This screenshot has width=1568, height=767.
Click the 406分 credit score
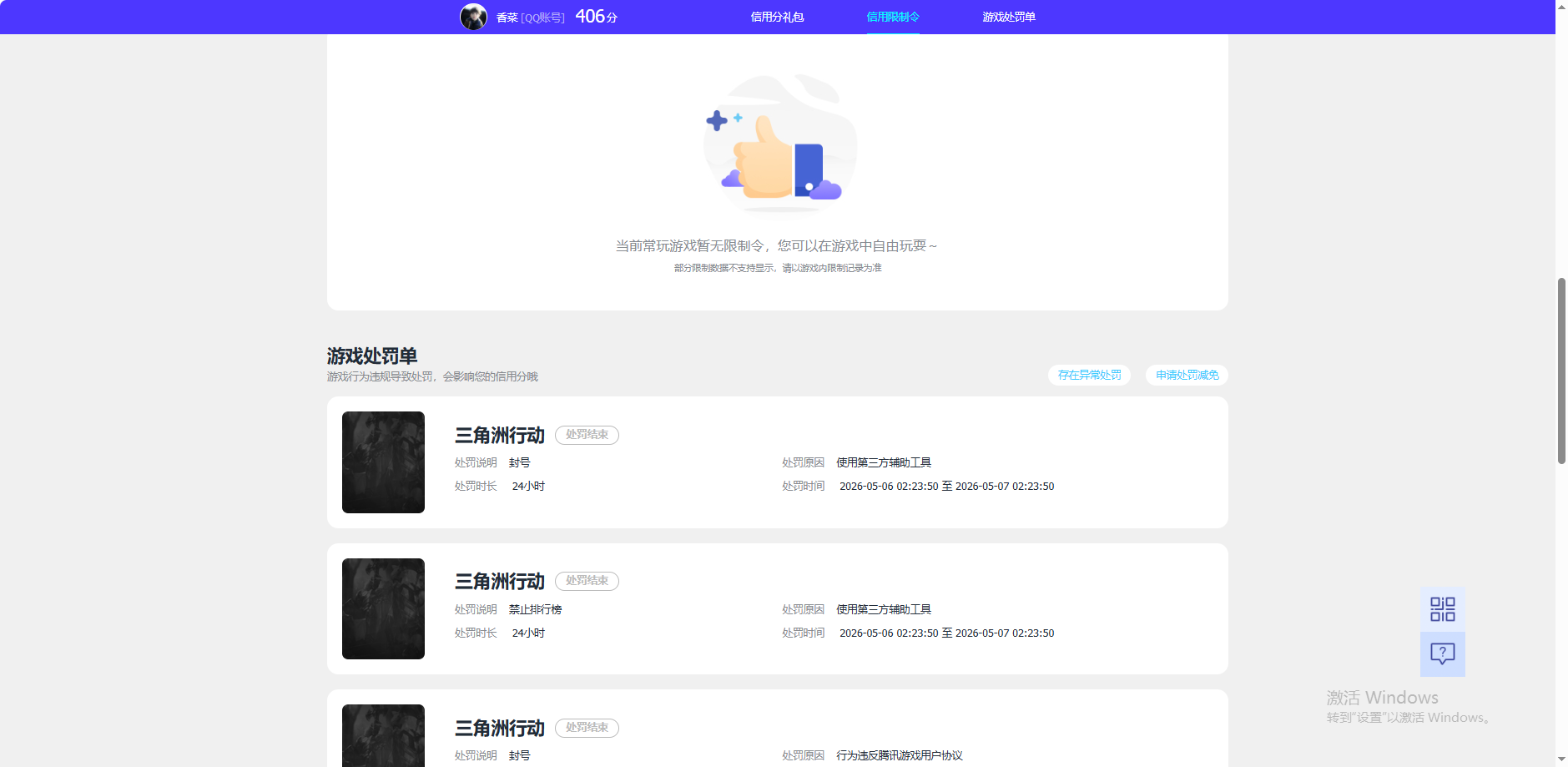tap(596, 17)
